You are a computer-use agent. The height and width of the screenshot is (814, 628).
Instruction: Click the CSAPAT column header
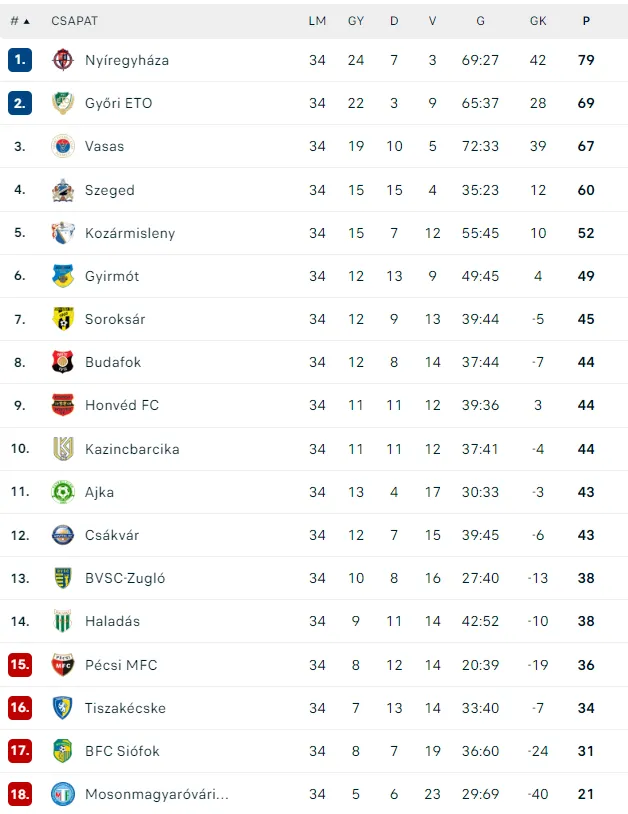pos(75,20)
